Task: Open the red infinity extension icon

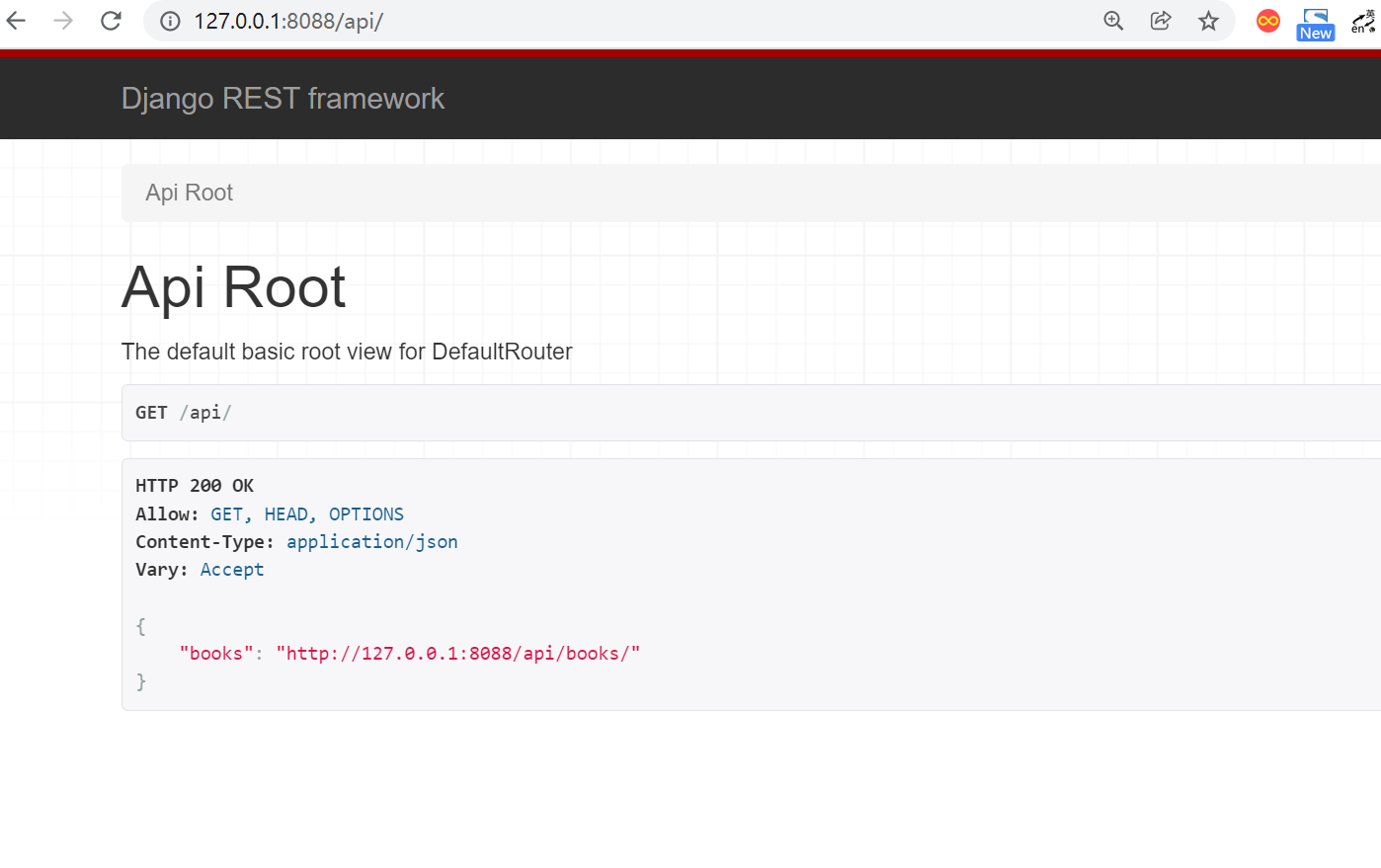Action: coord(1268,21)
